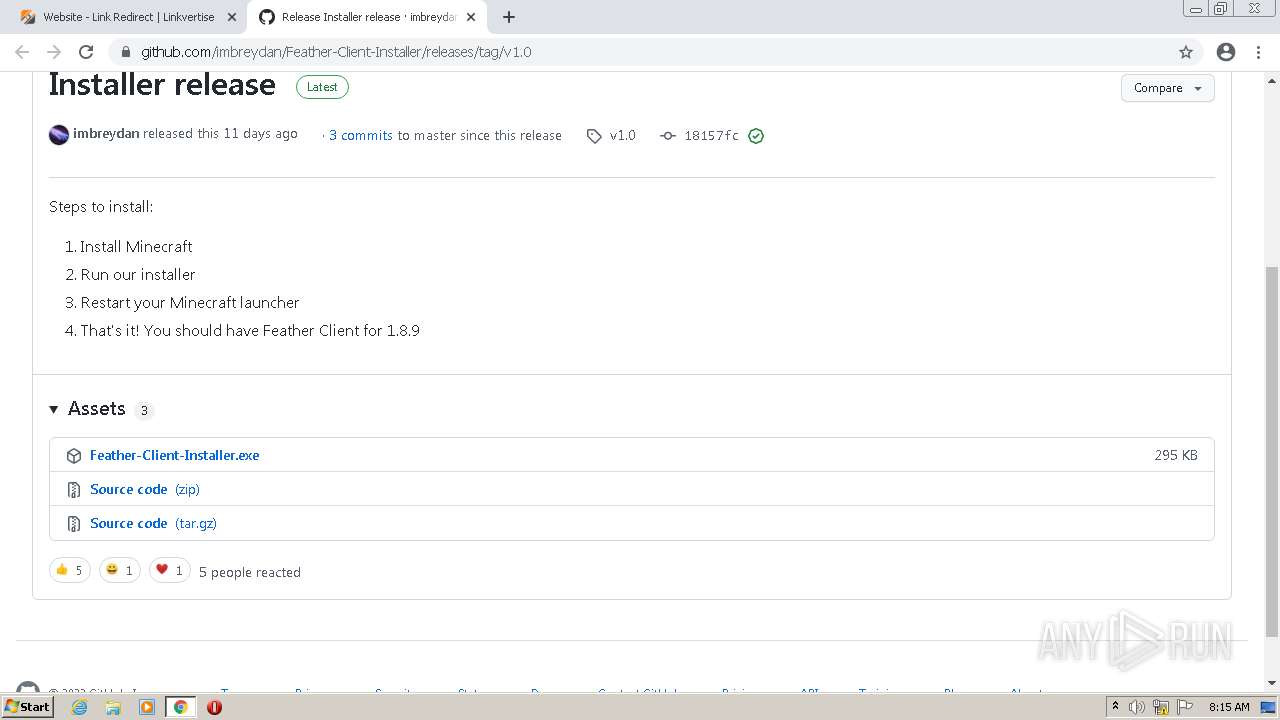Viewport: 1280px width, 720px height.
Task: Click the vertical scrollbar thumb
Action: (1272, 452)
